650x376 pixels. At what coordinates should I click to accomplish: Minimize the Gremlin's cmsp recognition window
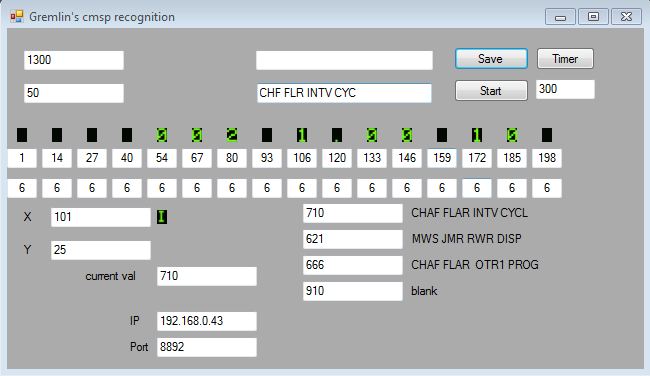pos(560,17)
